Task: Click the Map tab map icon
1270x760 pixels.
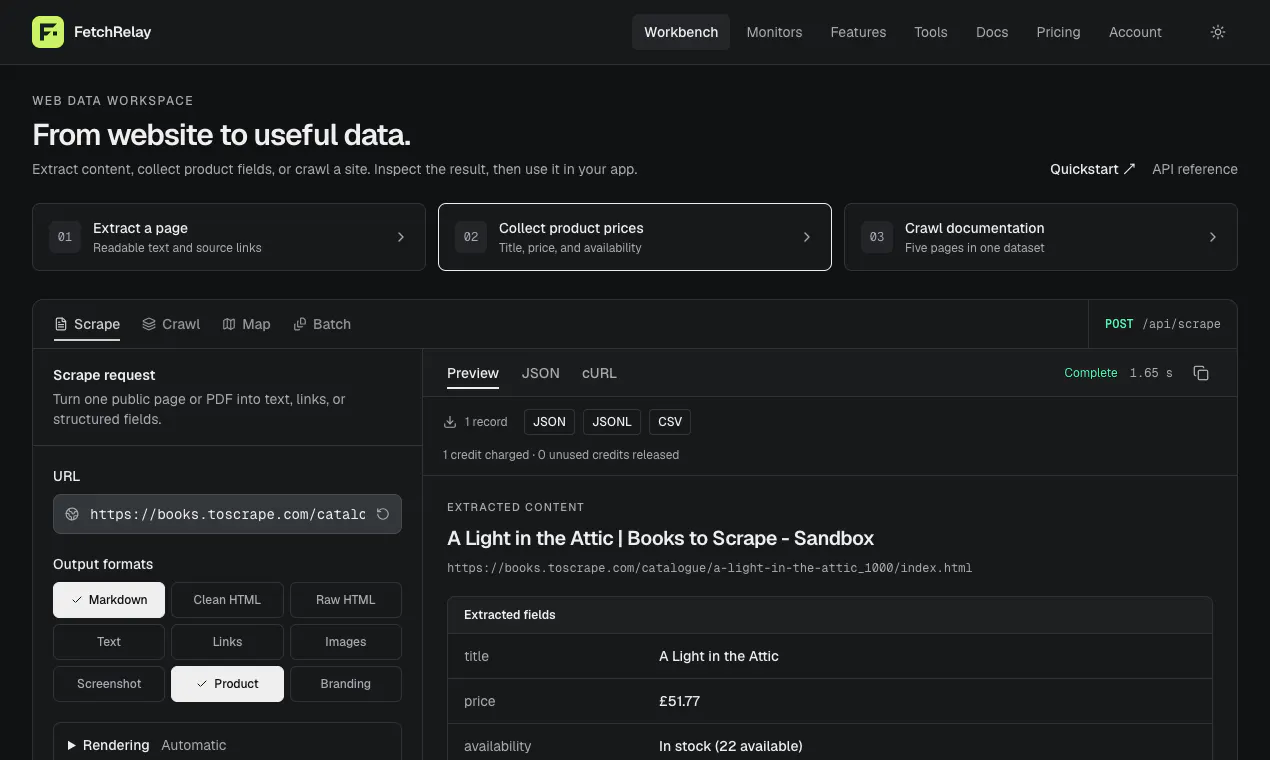Action: [229, 324]
